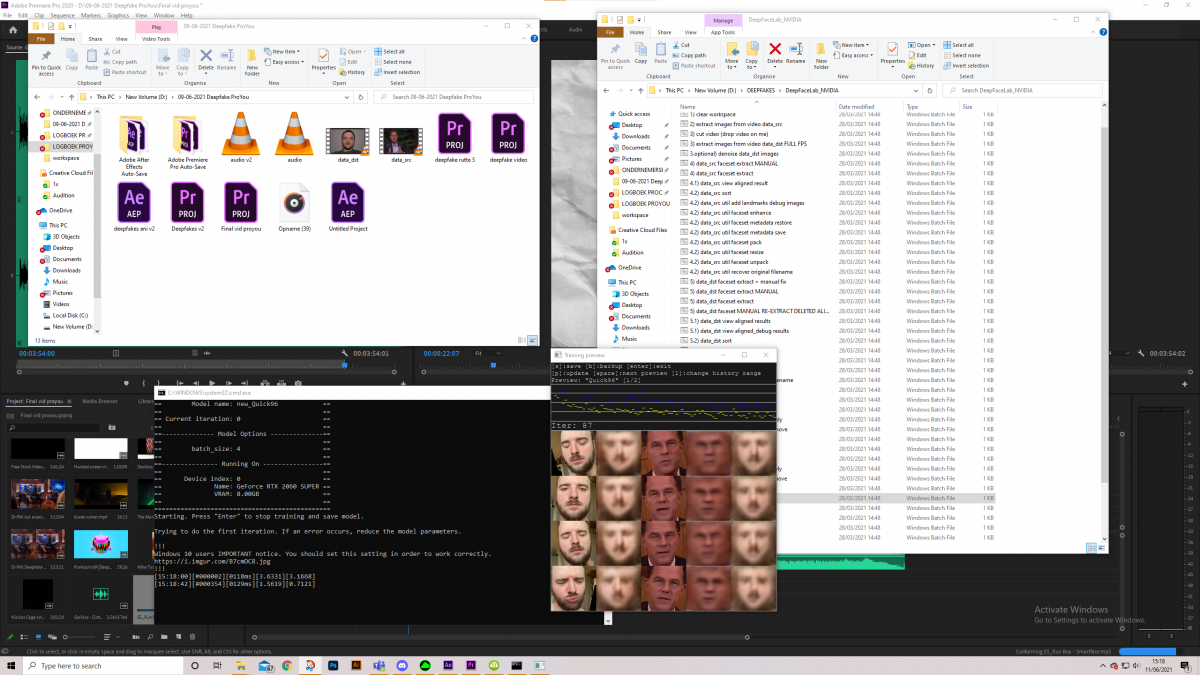Select the deepfake video Premiere project file

508,138
